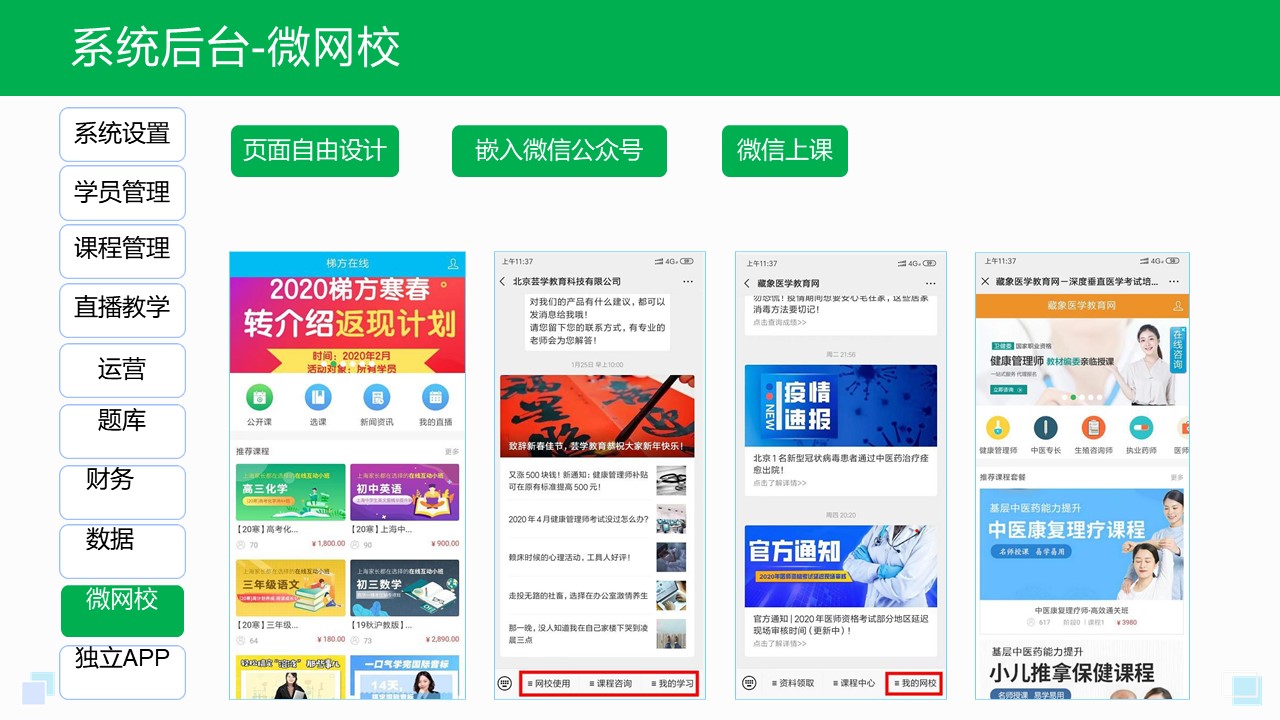1280x720 pixels.
Task: Switch to the 微网校 sidebar item
Action: (122, 610)
